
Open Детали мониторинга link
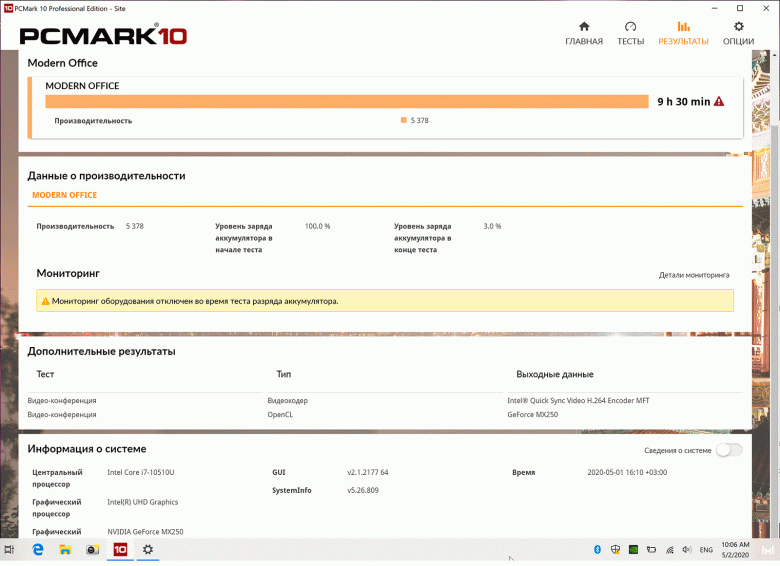click(694, 275)
